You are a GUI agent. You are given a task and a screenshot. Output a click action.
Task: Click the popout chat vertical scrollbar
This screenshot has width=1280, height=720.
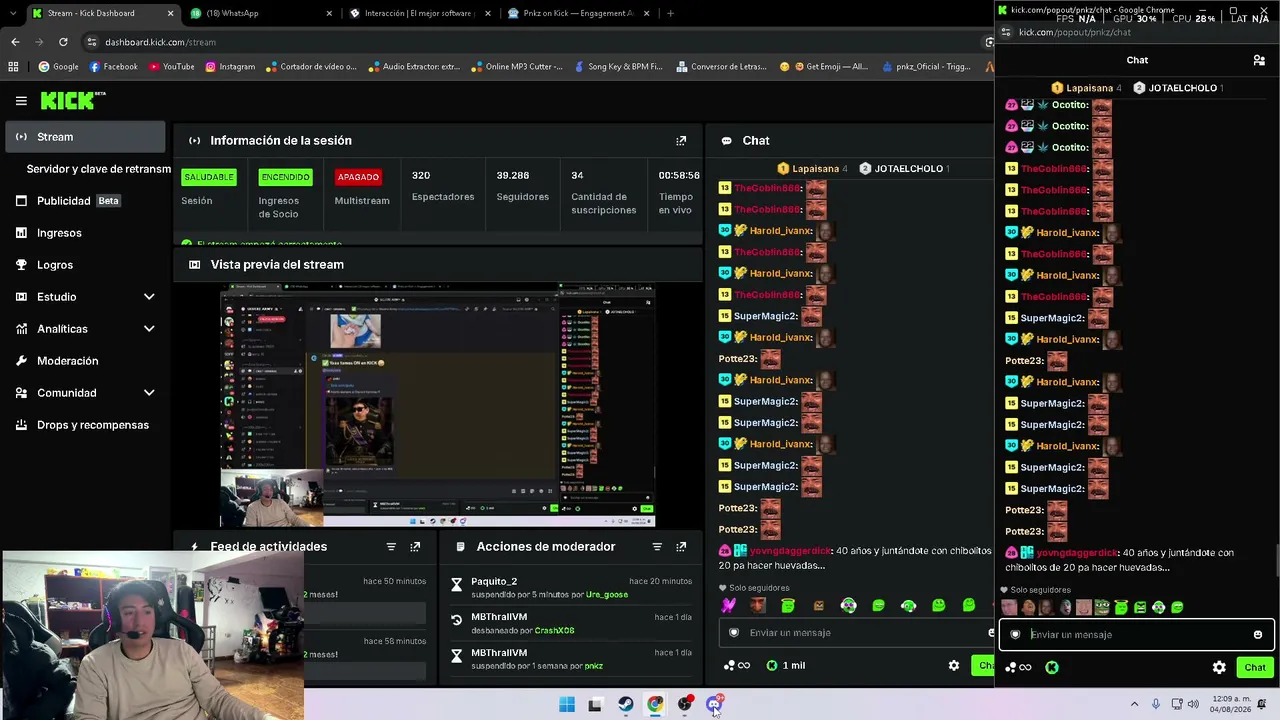1276,560
